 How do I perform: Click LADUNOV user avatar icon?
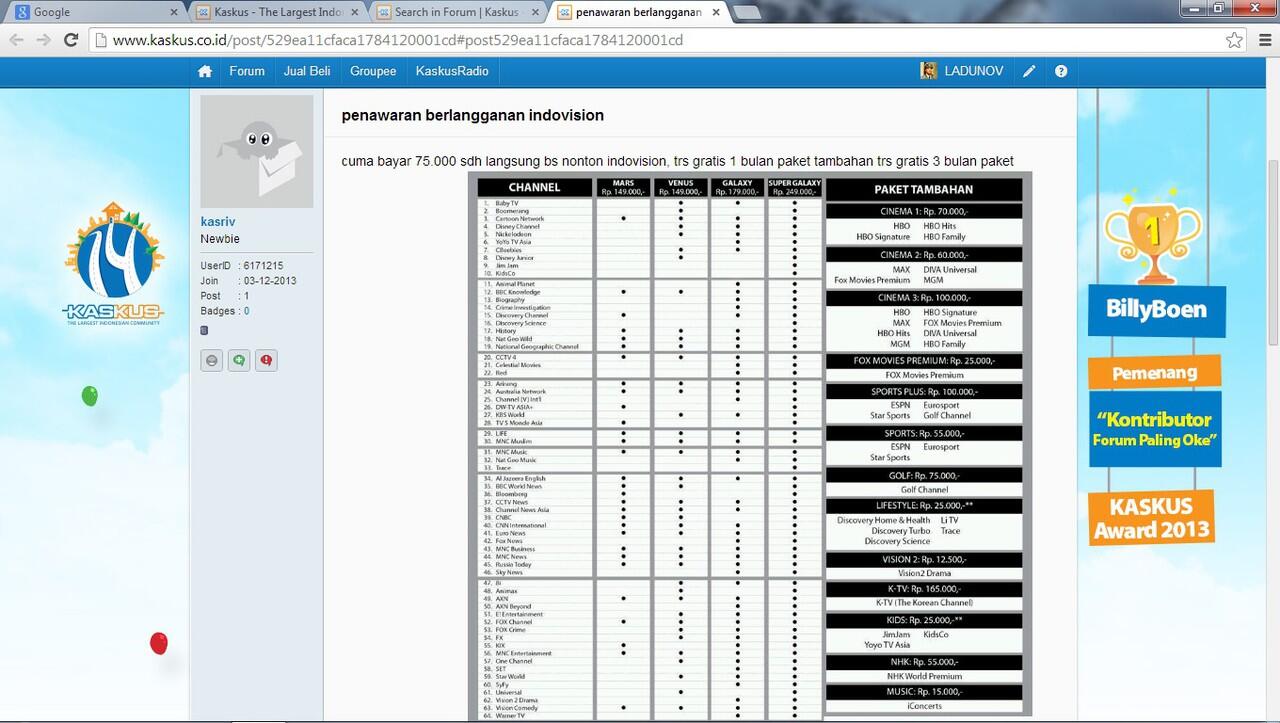(929, 71)
